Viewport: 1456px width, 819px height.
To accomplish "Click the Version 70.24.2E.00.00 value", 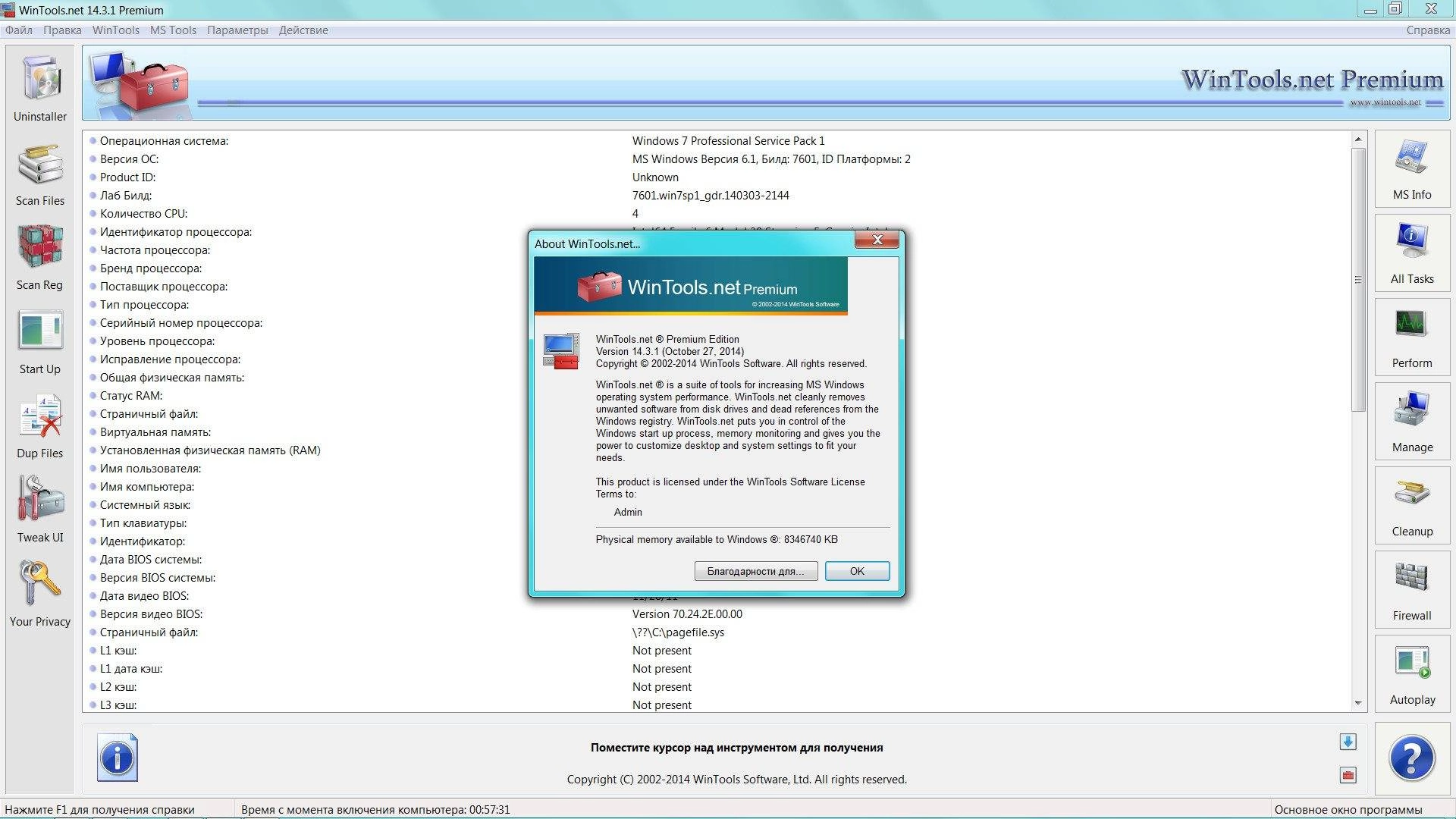I will [x=687, y=614].
